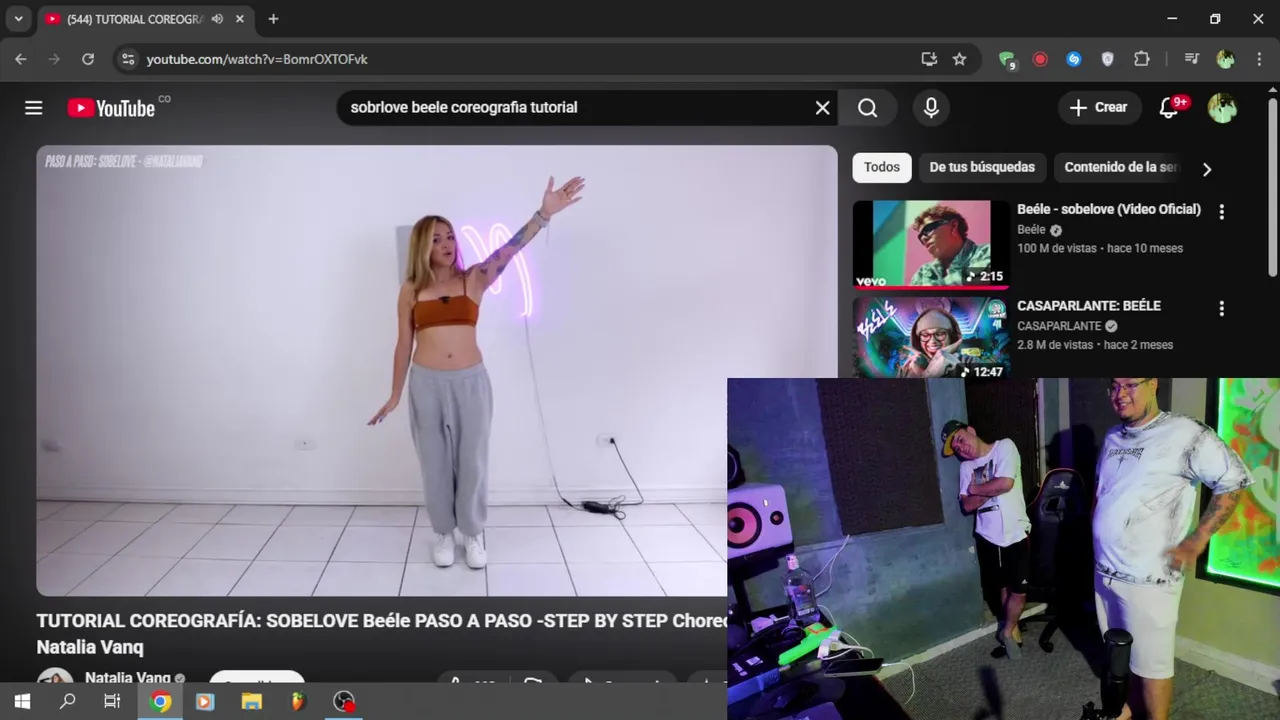This screenshot has height=720, width=1280.
Task: Click the Crear button
Action: pos(1098,108)
